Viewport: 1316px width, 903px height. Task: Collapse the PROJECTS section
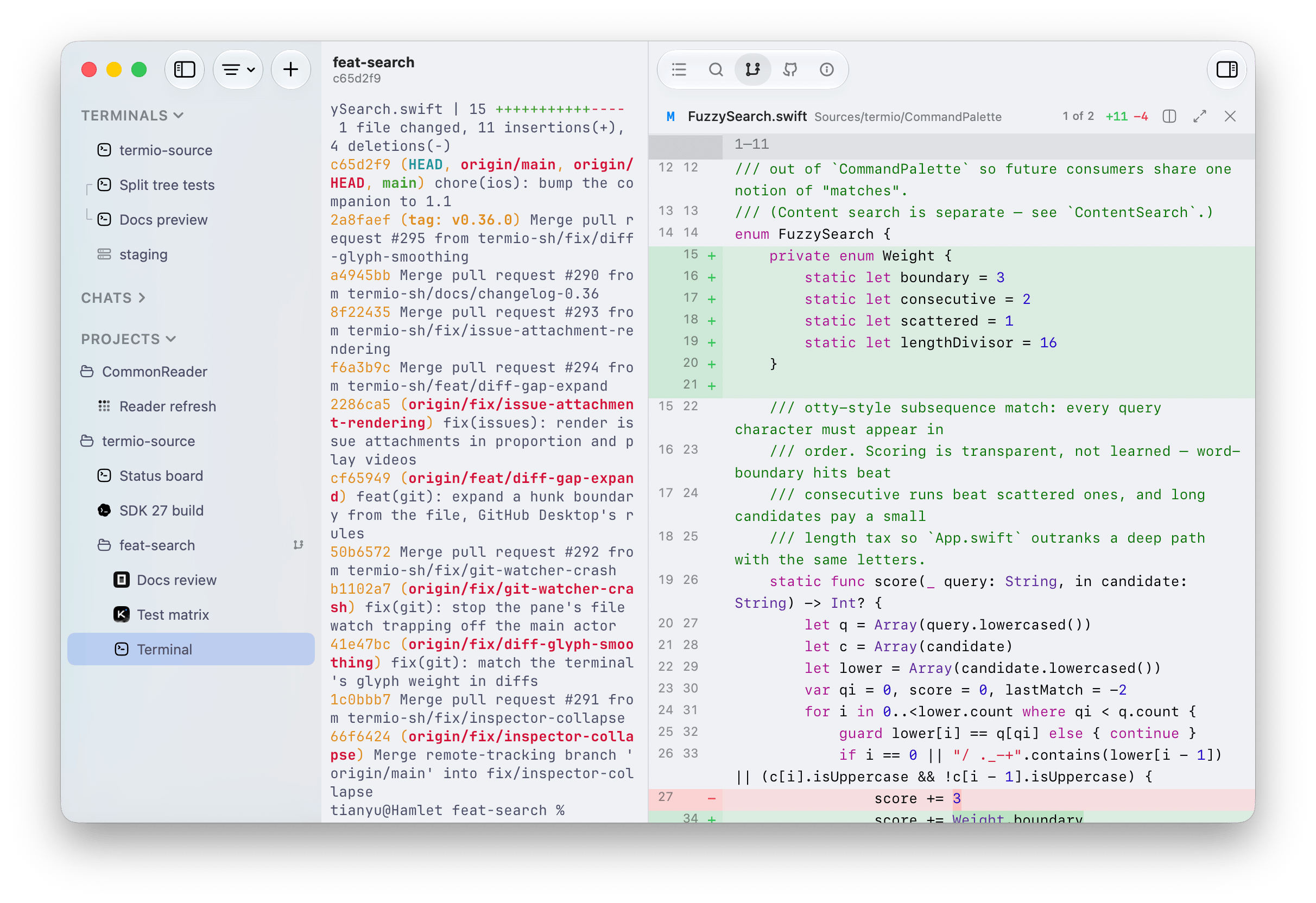point(129,339)
